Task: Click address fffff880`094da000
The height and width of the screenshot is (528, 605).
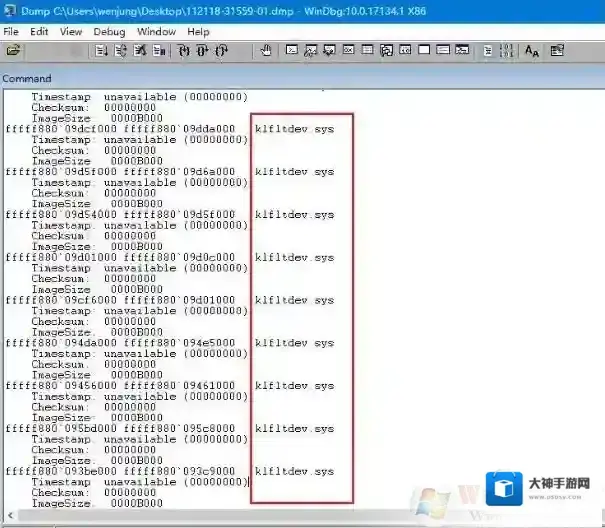Action: pos(61,343)
